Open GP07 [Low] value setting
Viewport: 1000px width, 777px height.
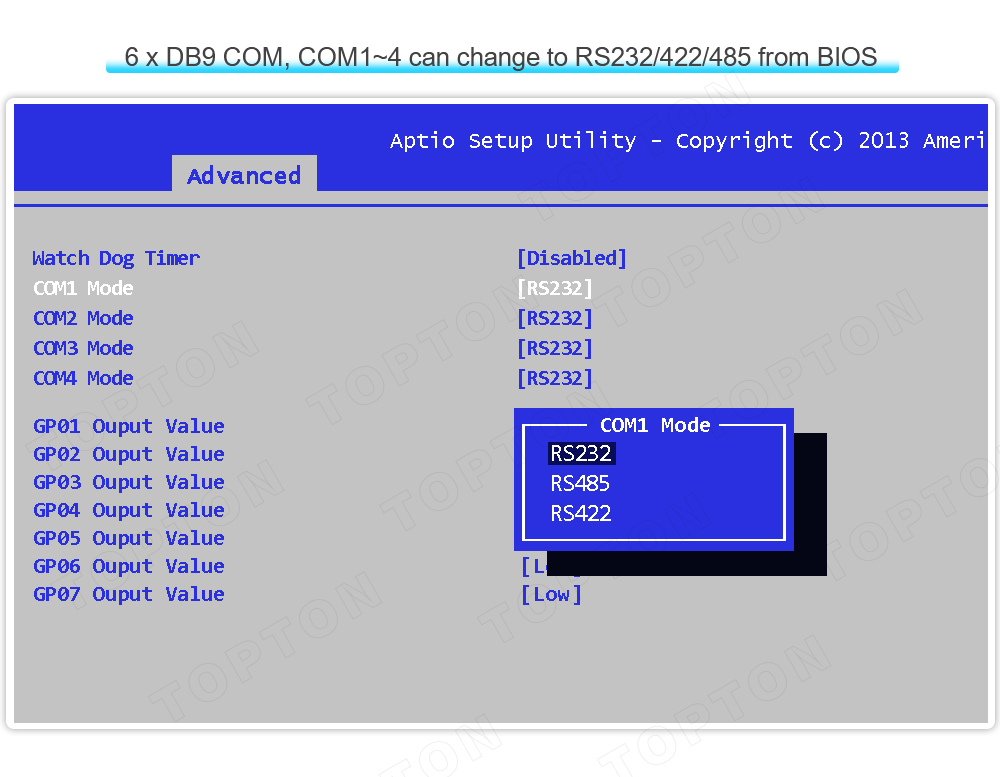(552, 595)
